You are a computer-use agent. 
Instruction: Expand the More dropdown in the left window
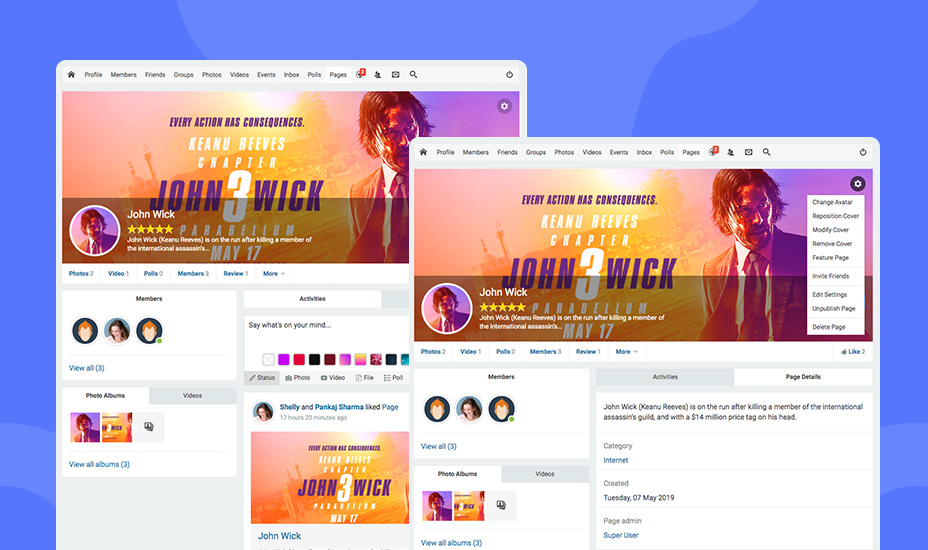point(274,274)
